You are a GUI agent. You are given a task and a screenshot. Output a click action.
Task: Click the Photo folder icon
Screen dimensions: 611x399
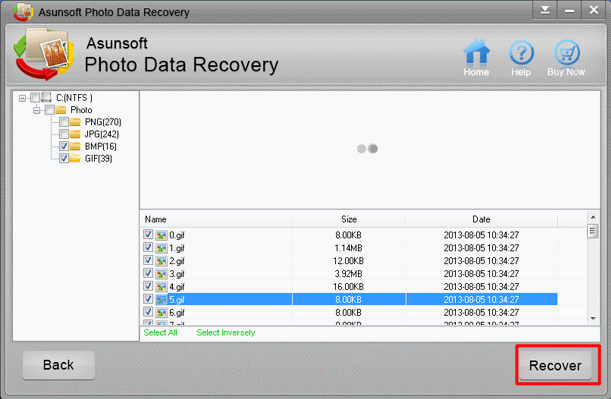(61, 109)
